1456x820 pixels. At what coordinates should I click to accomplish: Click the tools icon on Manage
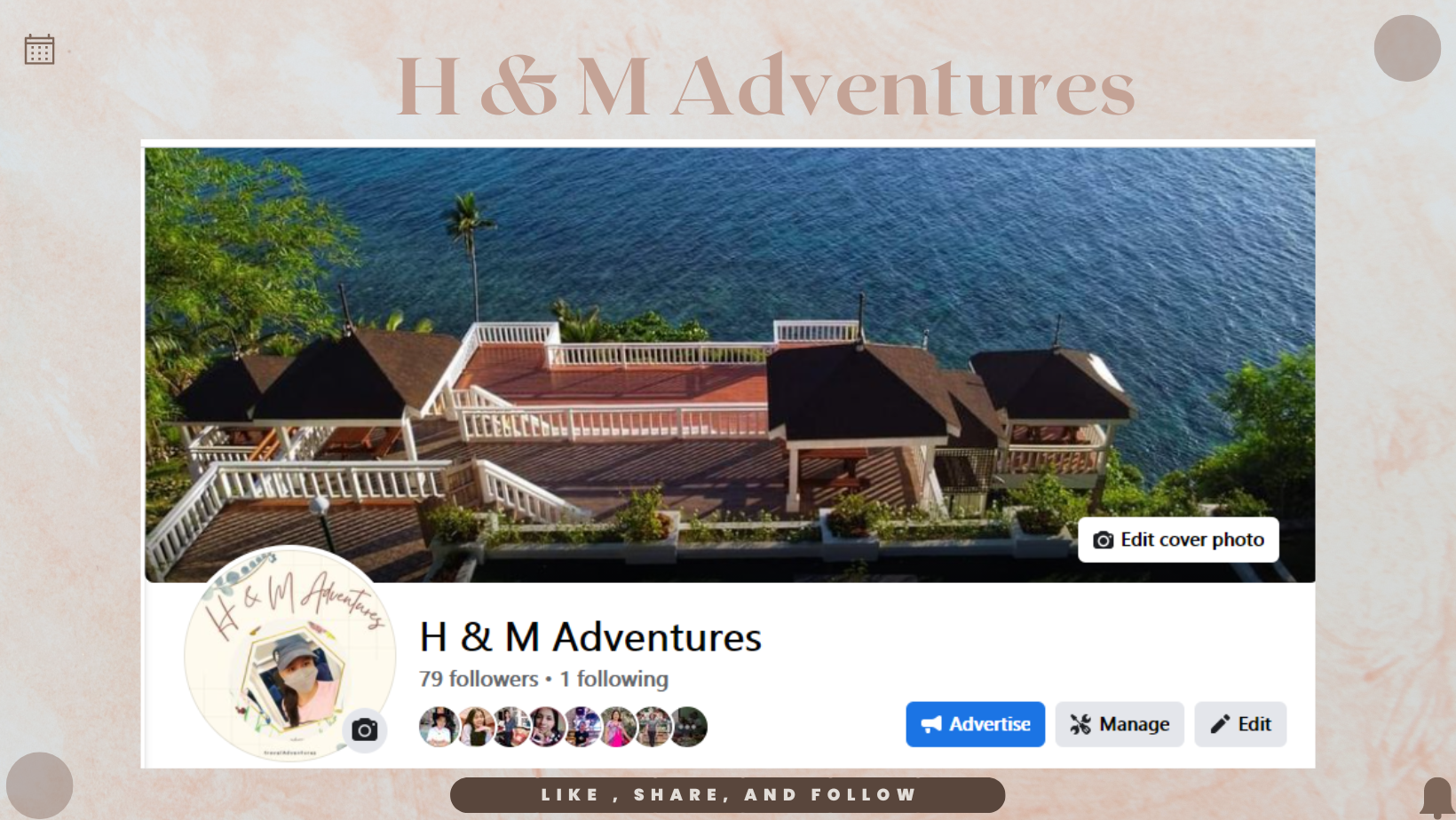[x=1080, y=724]
